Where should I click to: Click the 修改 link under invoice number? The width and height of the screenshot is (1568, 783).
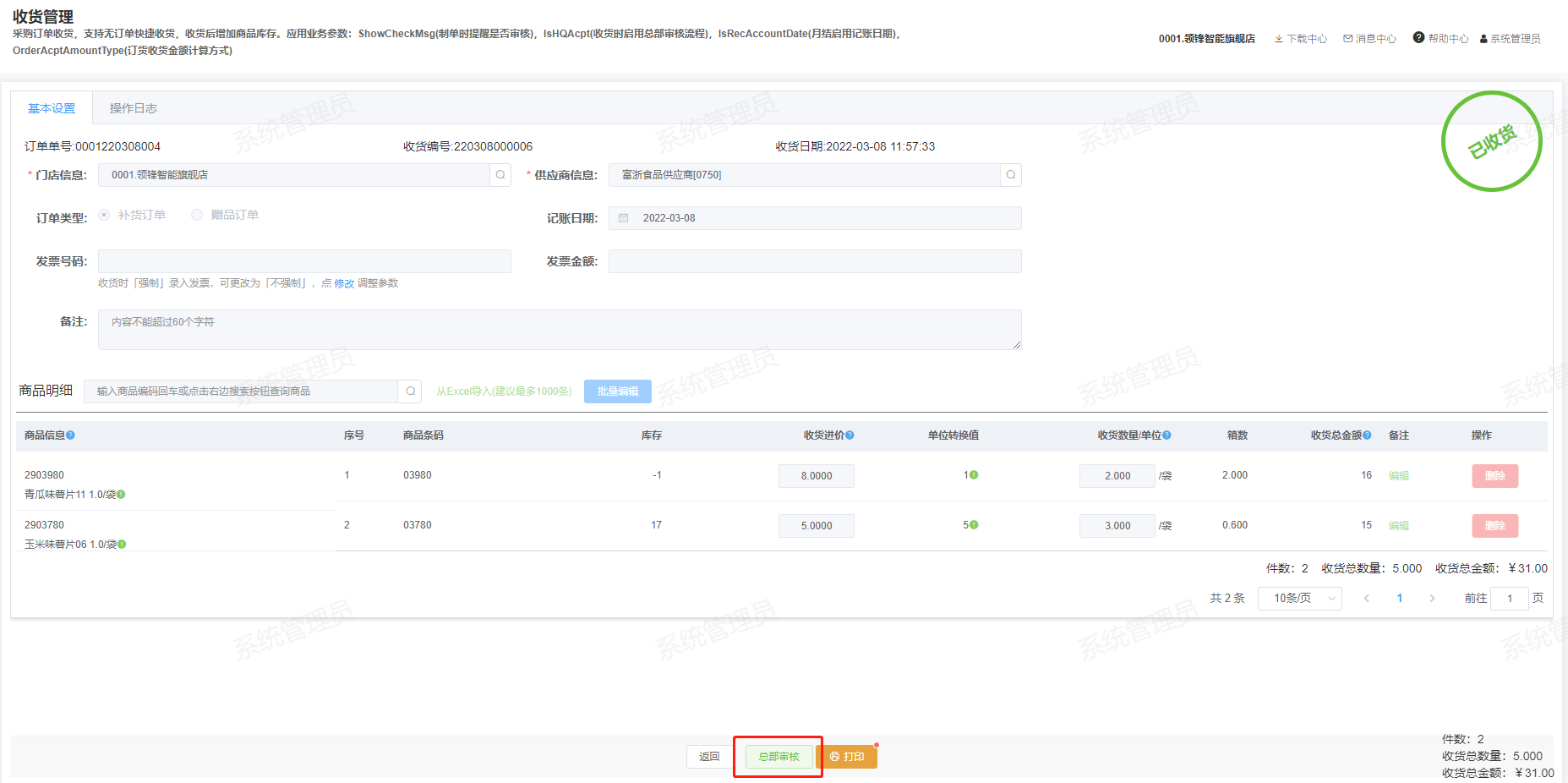click(x=344, y=284)
